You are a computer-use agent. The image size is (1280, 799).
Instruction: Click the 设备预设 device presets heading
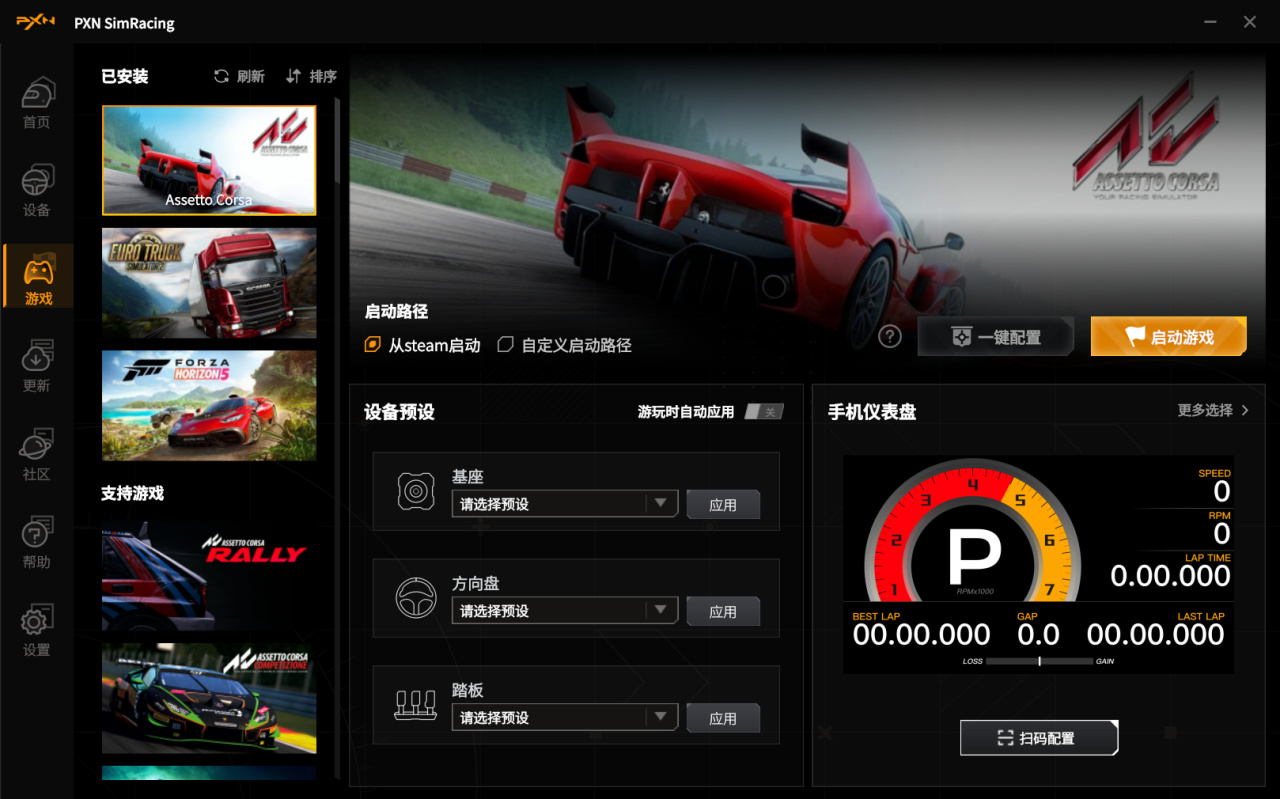click(x=399, y=412)
